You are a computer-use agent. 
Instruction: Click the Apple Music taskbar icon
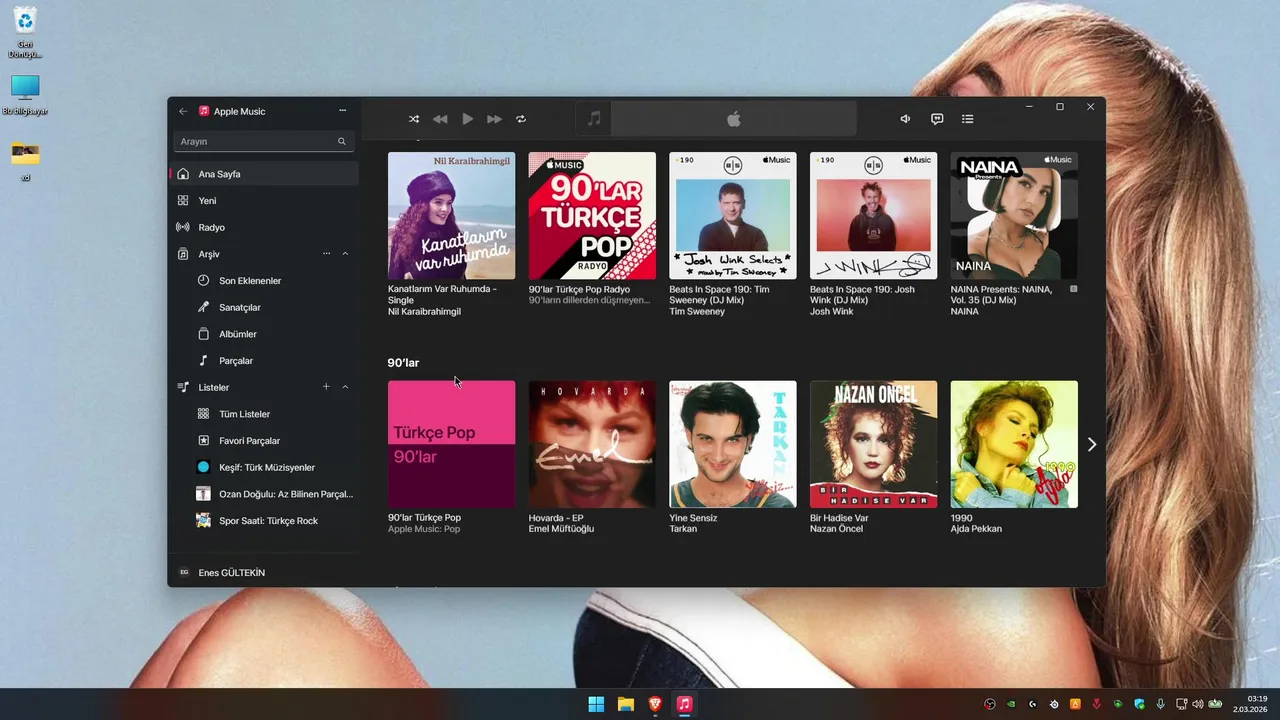pos(684,704)
